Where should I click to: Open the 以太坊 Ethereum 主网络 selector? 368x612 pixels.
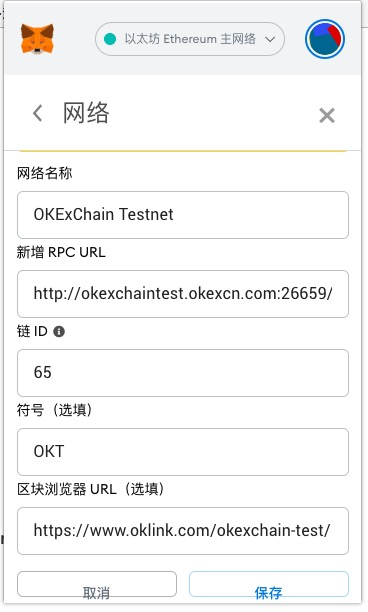(x=190, y=39)
